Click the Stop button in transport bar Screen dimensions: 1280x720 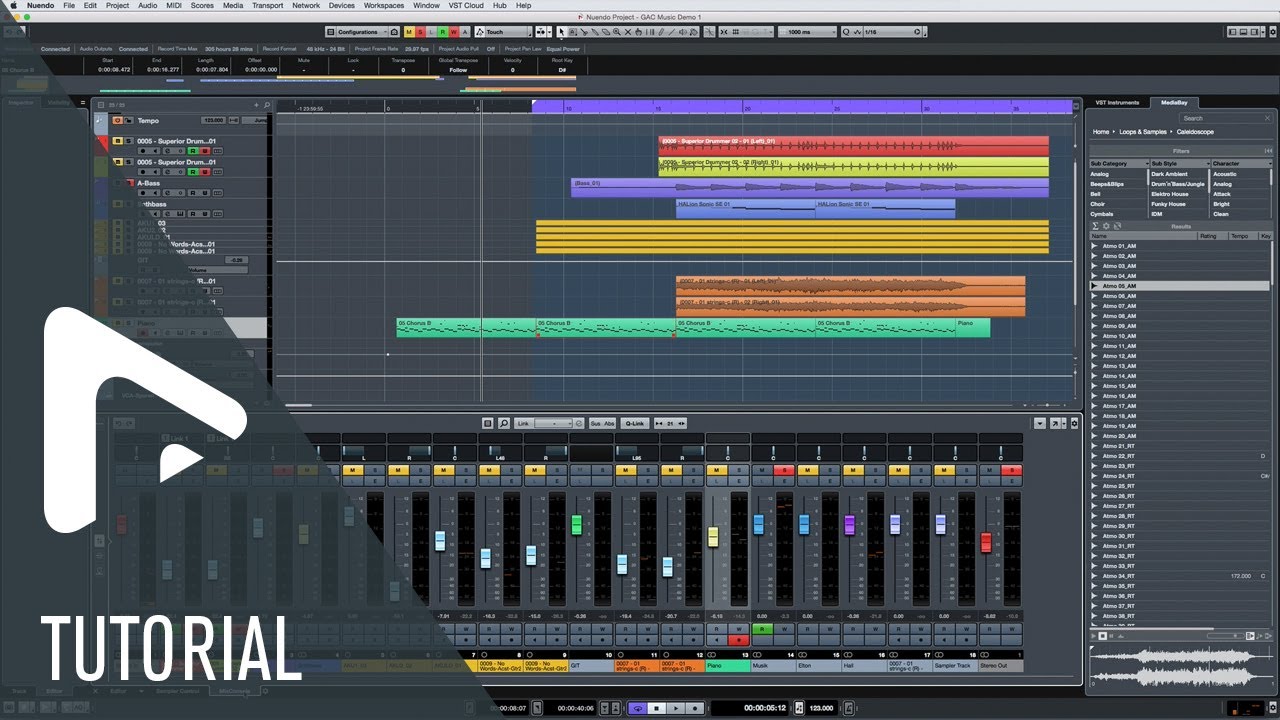(656, 708)
